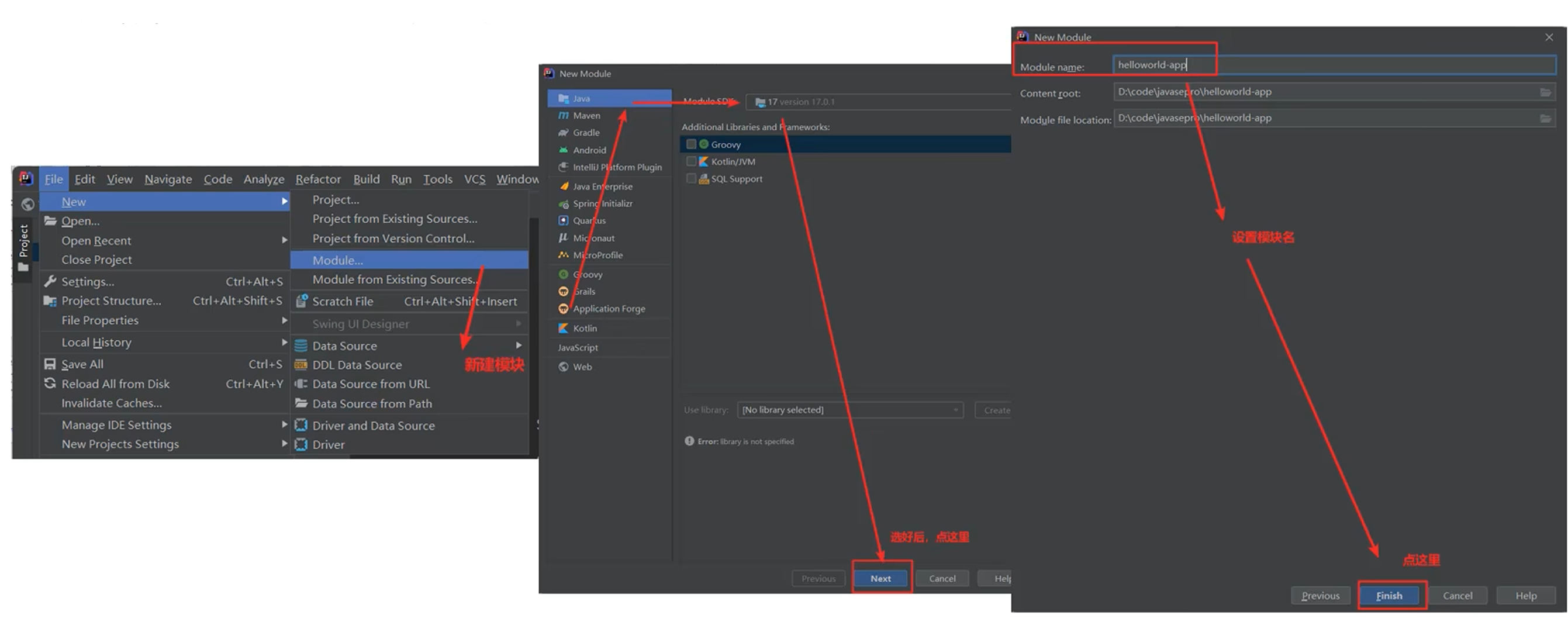Open the Build menu

coord(367,179)
